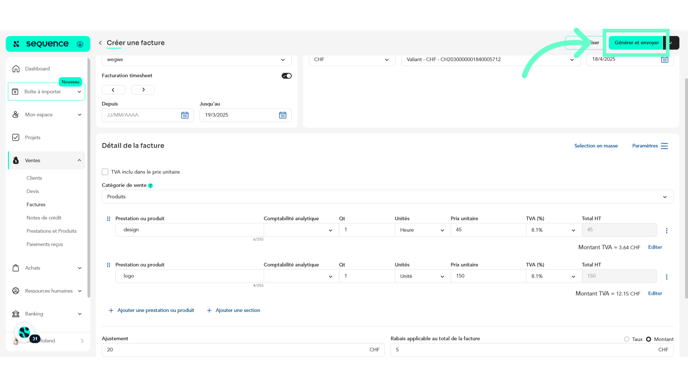Screen dimensions: 688x387
Task: Click the Ressources humaines icon
Action: (x=16, y=290)
